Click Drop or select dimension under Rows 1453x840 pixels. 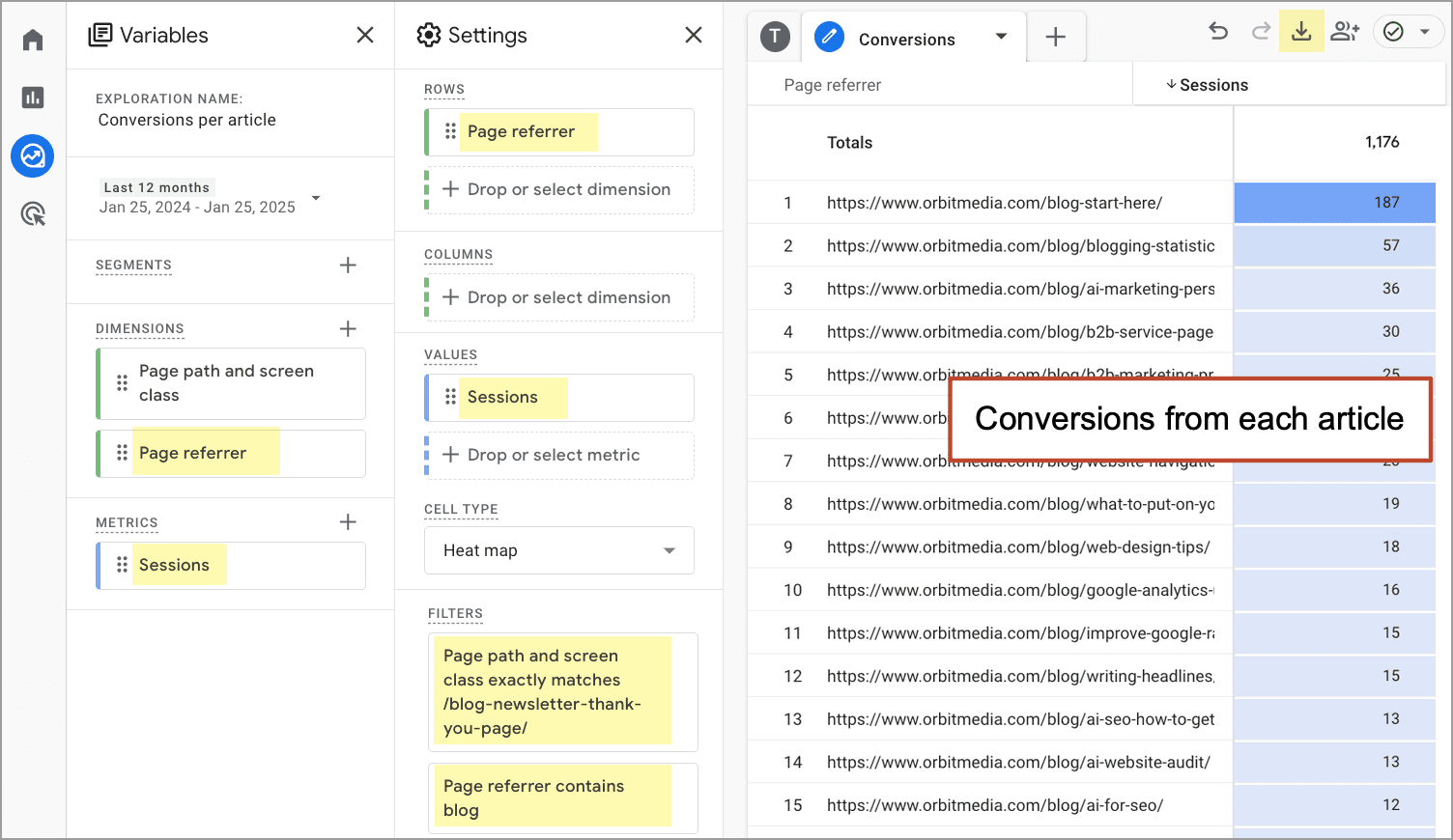click(559, 190)
